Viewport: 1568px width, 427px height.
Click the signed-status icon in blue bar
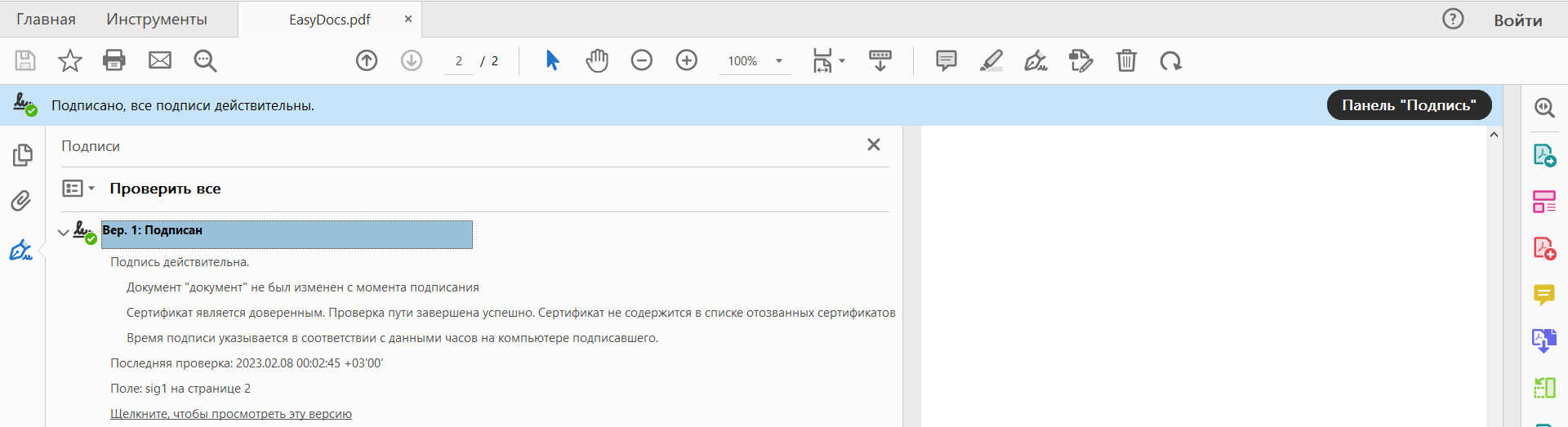coord(25,105)
